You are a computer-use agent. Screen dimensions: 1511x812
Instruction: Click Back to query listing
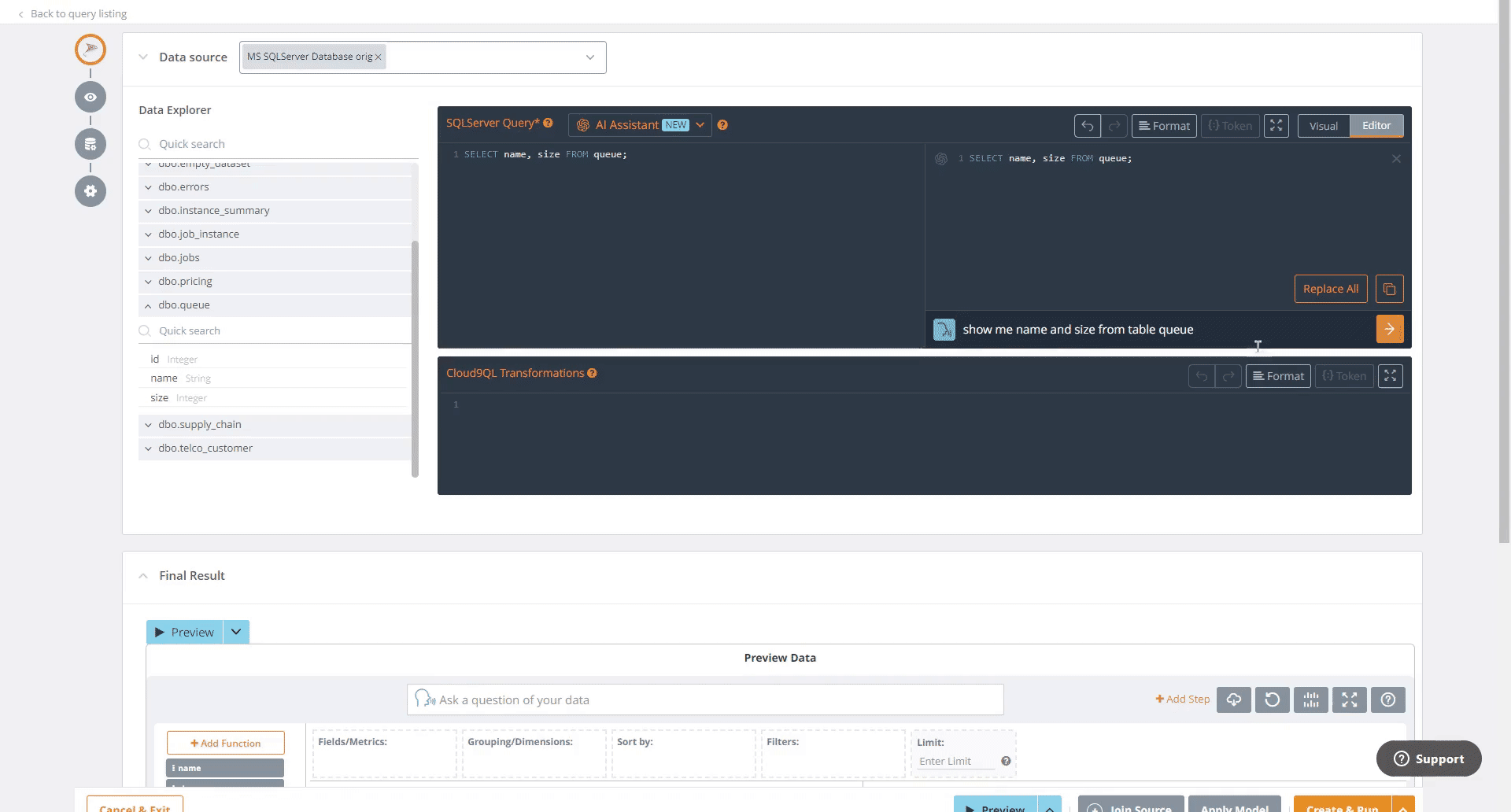[78, 13]
